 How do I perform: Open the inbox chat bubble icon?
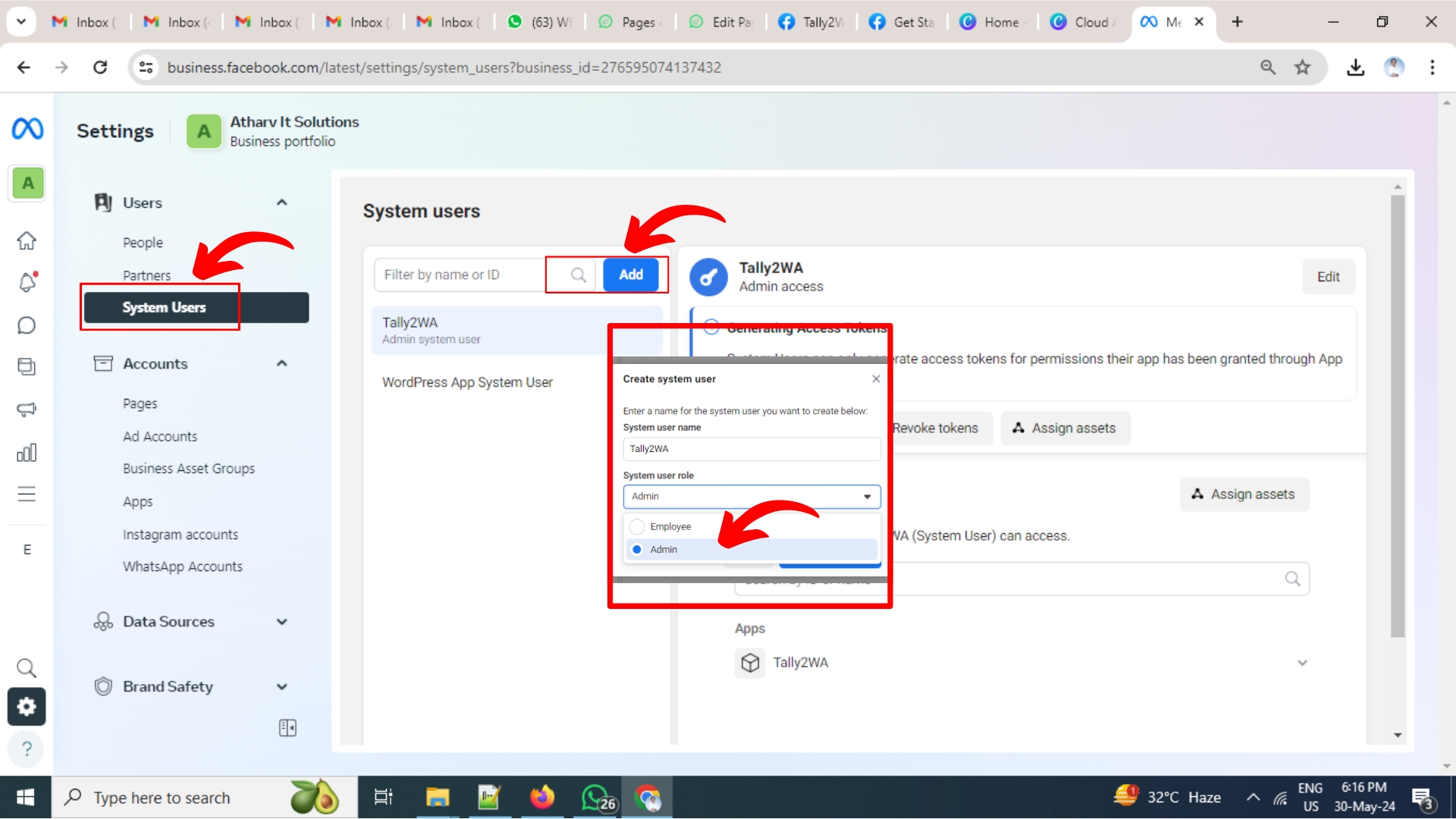(27, 325)
